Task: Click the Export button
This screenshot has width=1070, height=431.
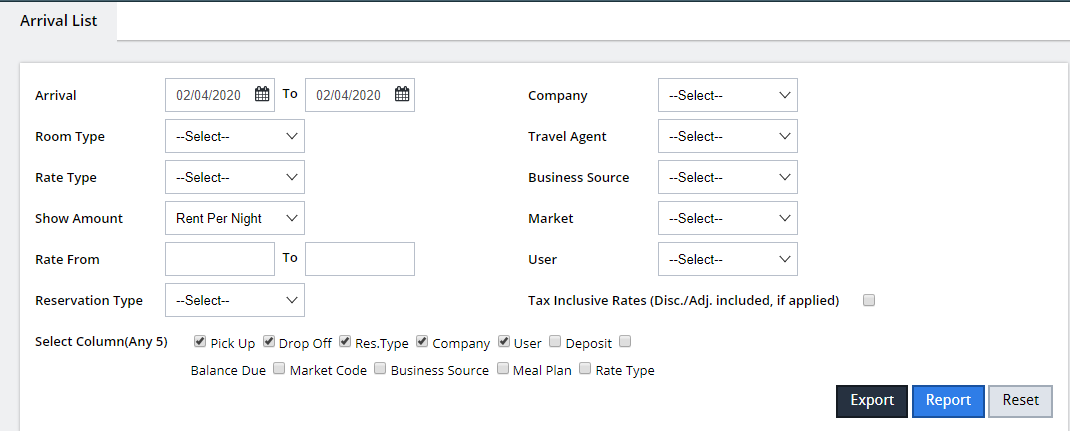Action: coord(871,400)
